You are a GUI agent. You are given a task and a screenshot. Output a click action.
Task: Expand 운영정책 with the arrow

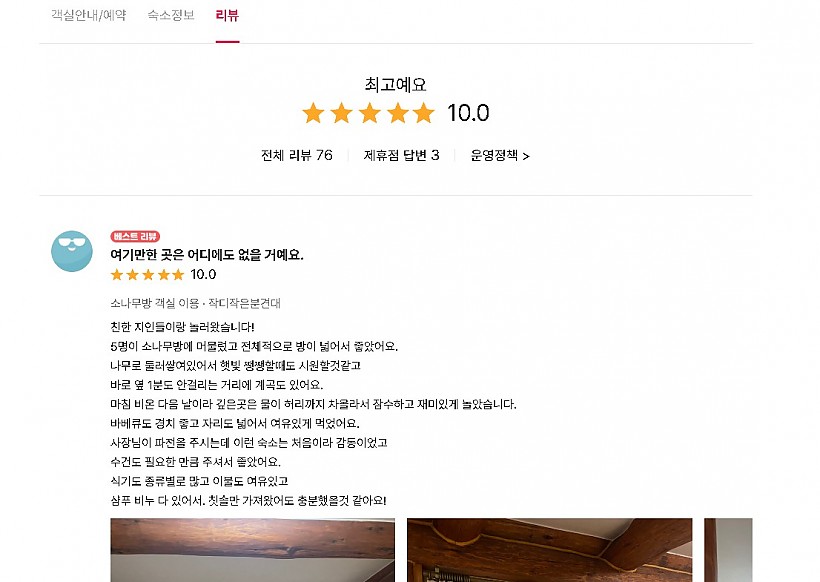(x=500, y=155)
